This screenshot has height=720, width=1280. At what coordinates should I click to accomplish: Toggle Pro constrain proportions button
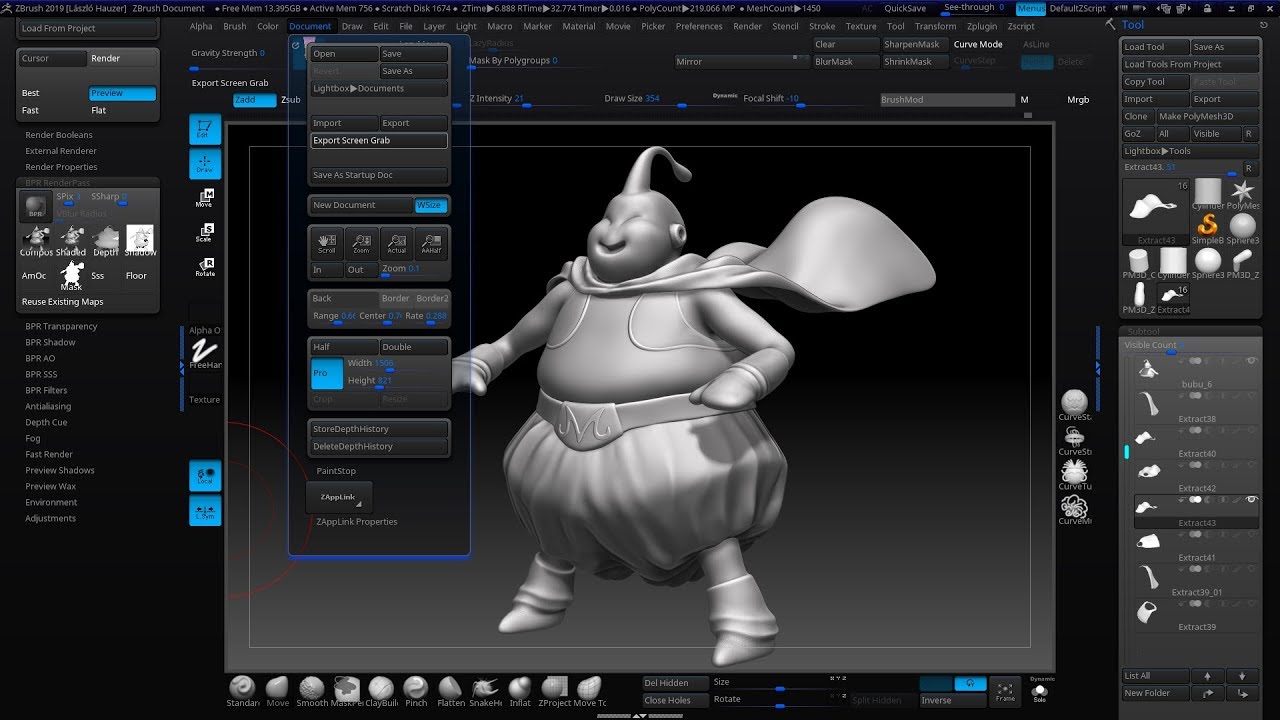(x=327, y=373)
